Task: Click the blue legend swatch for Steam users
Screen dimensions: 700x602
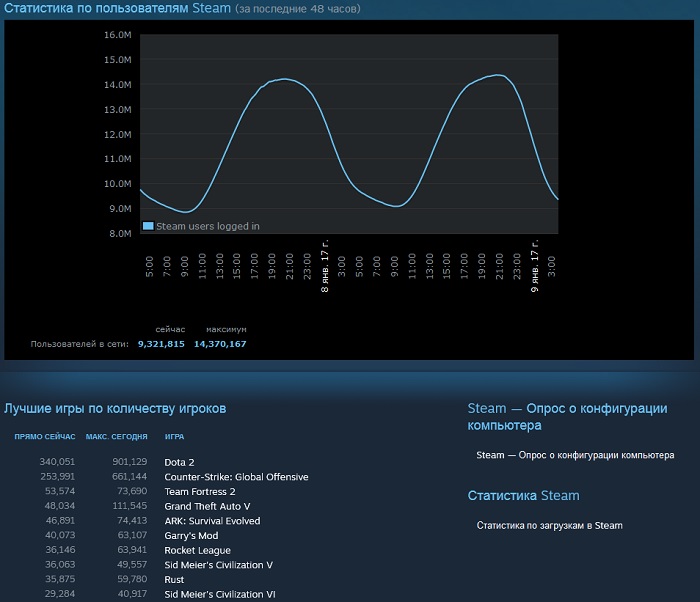Action: [148, 226]
